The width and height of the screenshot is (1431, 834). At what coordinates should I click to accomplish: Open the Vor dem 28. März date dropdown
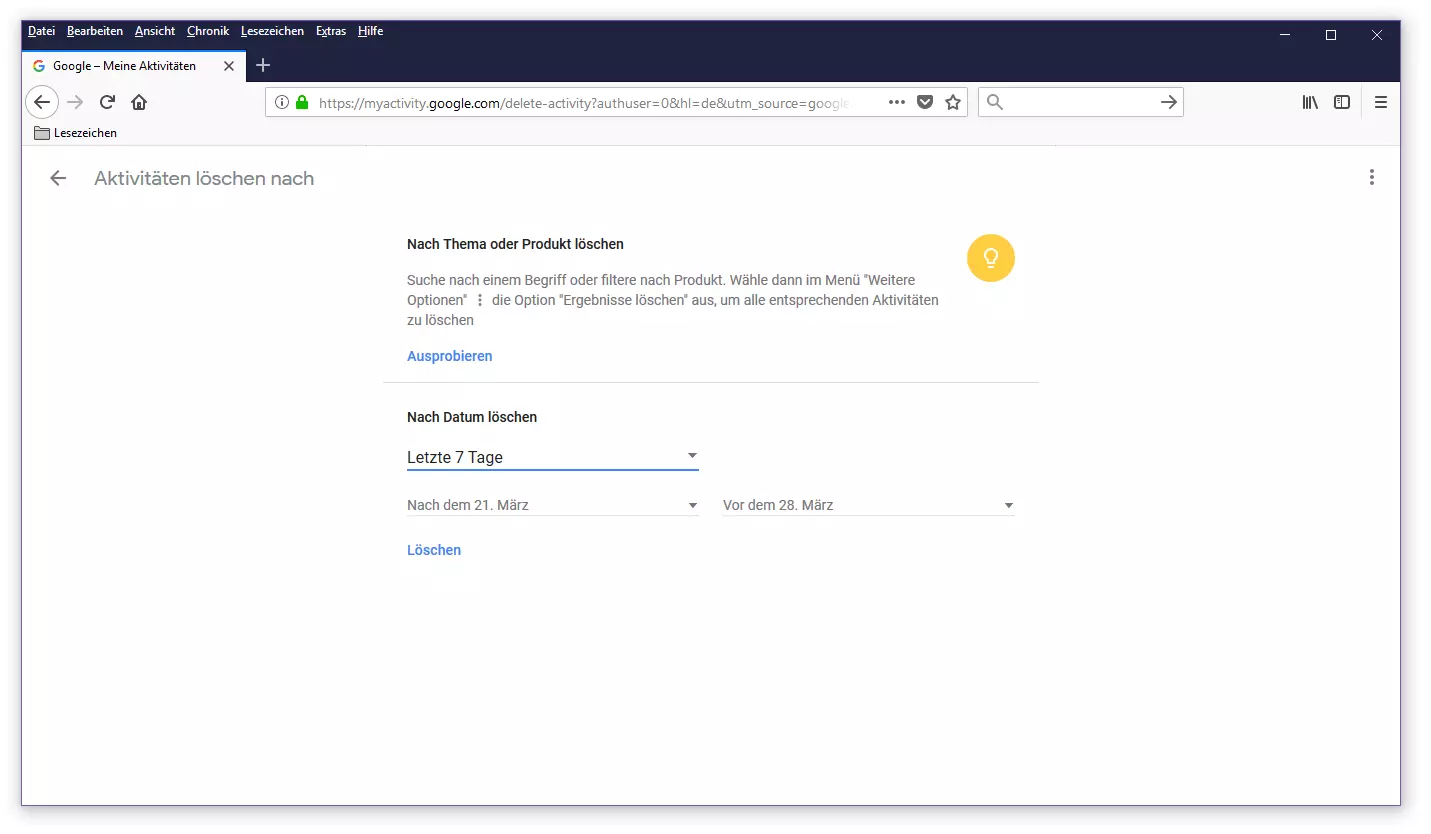[868, 505]
